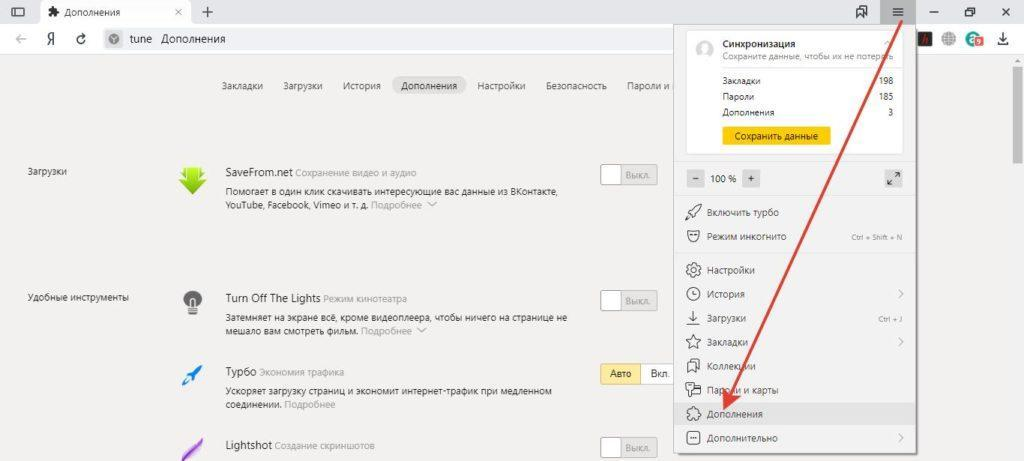Viewport: 1024px width, 461px height.
Task: Click the site protect icon in address bar
Action: 114,39
